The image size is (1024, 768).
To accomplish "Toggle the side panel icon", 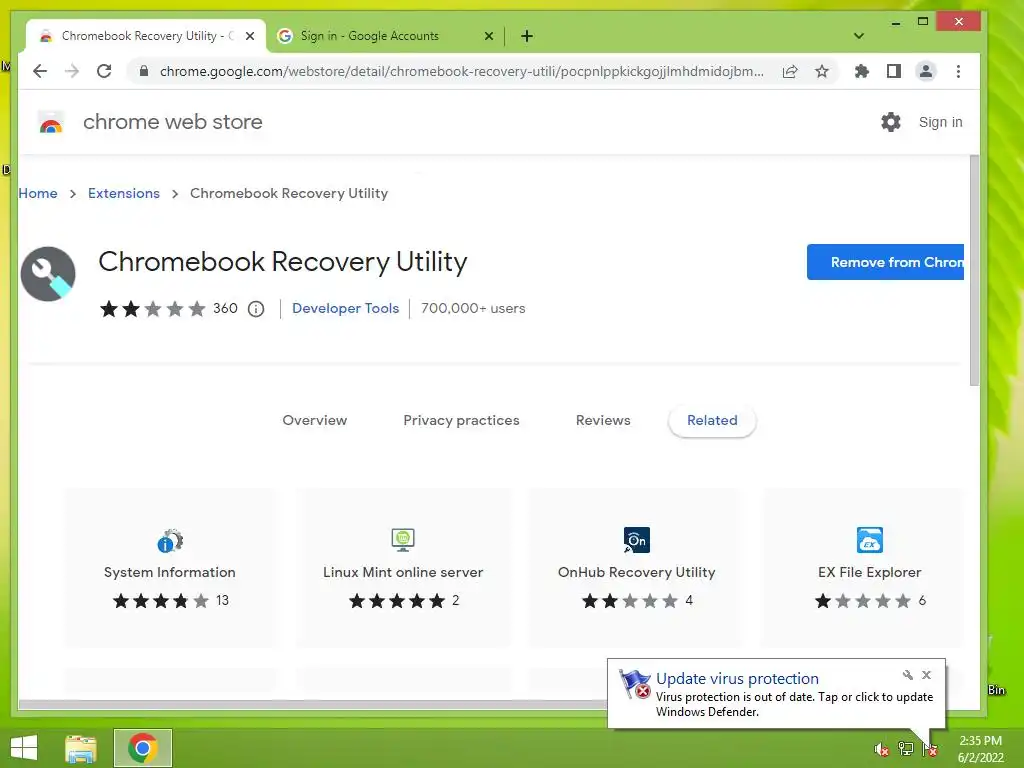I will click(x=893, y=71).
